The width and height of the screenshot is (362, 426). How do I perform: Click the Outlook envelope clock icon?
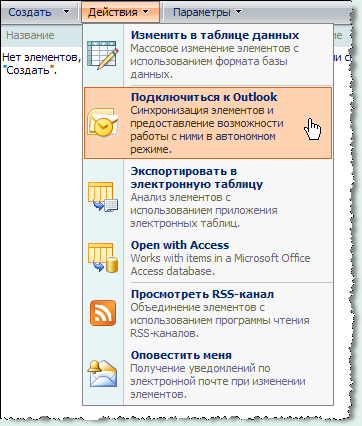pyautogui.click(x=103, y=122)
